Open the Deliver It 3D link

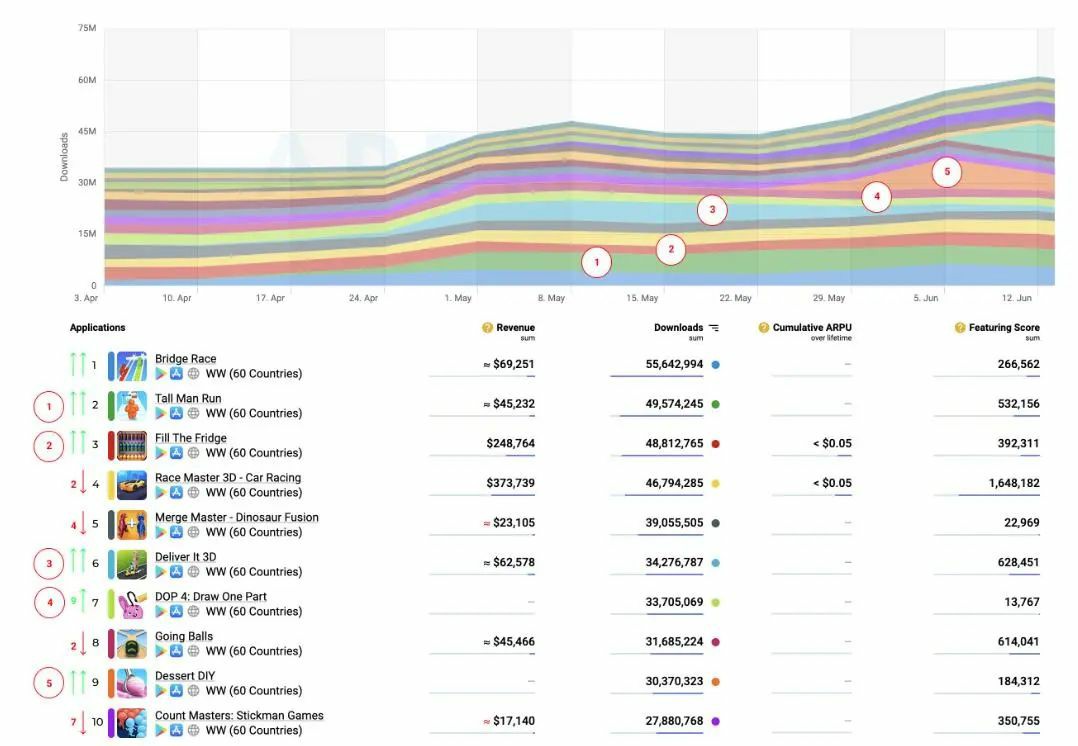click(x=186, y=558)
